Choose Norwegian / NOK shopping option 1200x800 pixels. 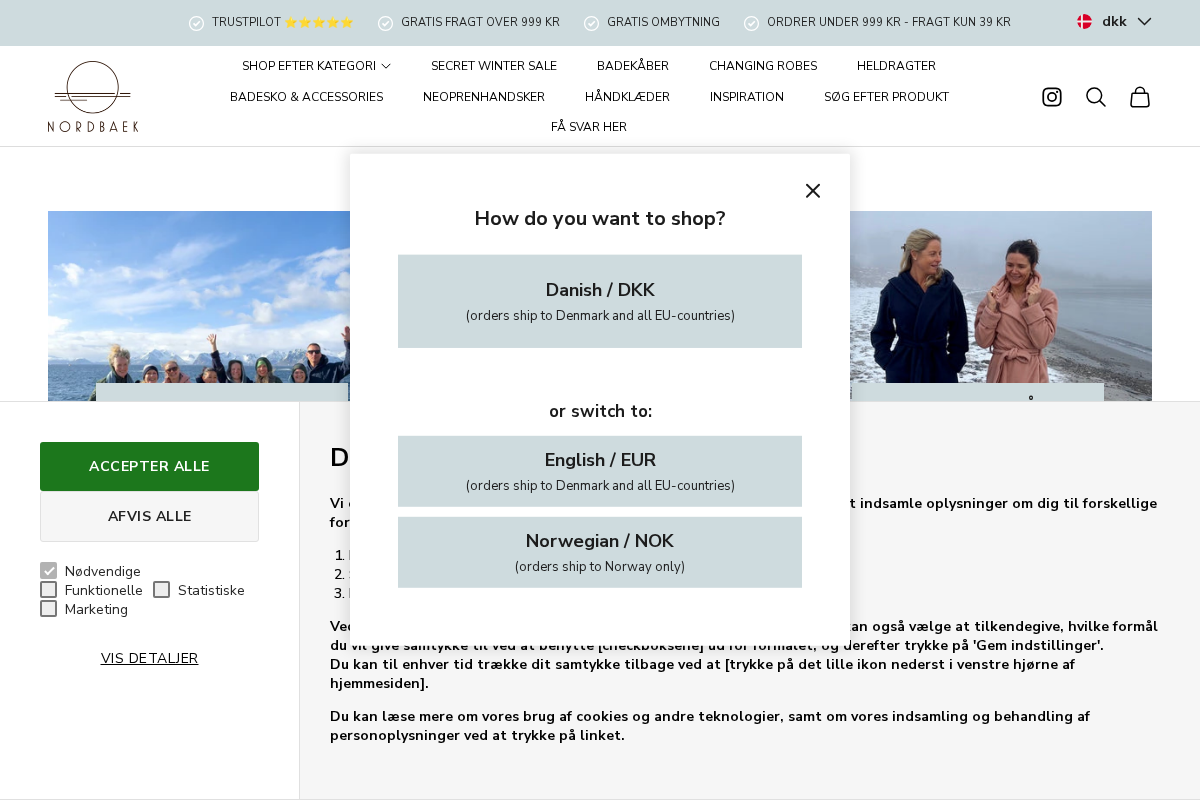pos(600,552)
